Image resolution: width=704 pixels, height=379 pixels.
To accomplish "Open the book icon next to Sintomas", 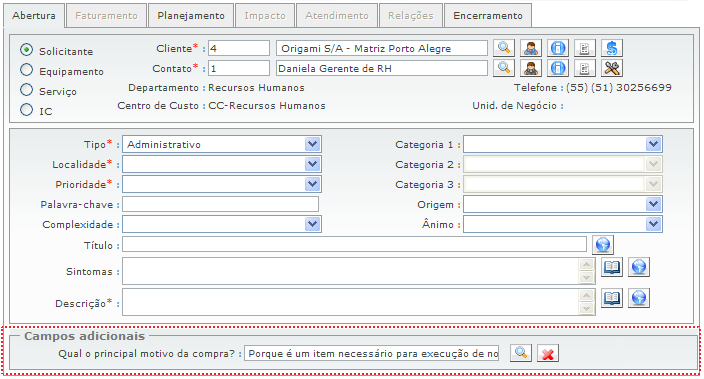I will (x=612, y=267).
